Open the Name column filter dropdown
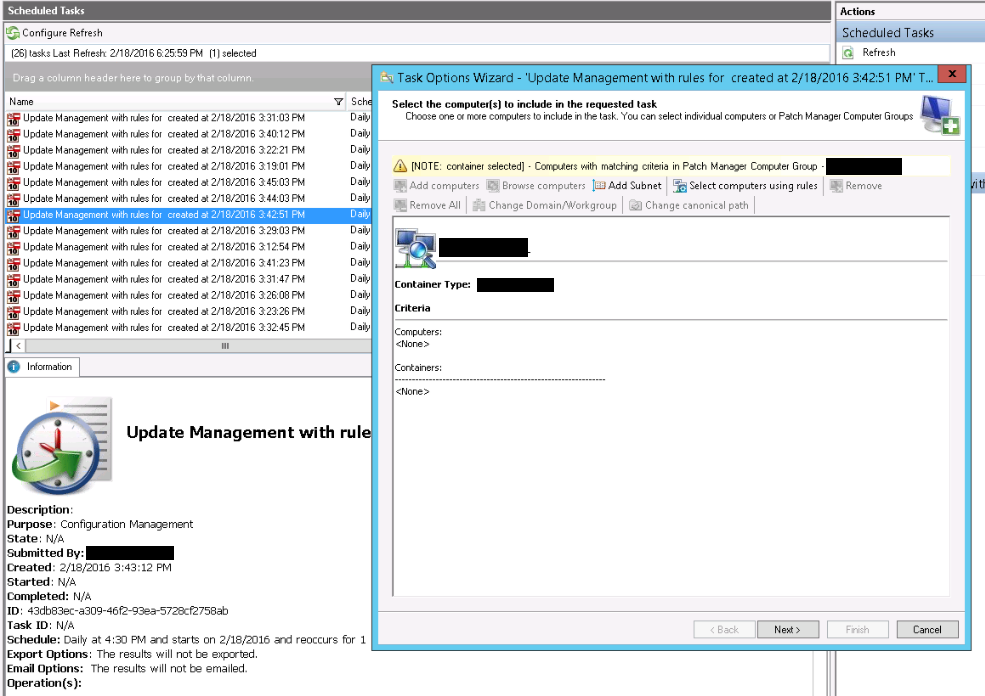The image size is (985, 696). 339,102
